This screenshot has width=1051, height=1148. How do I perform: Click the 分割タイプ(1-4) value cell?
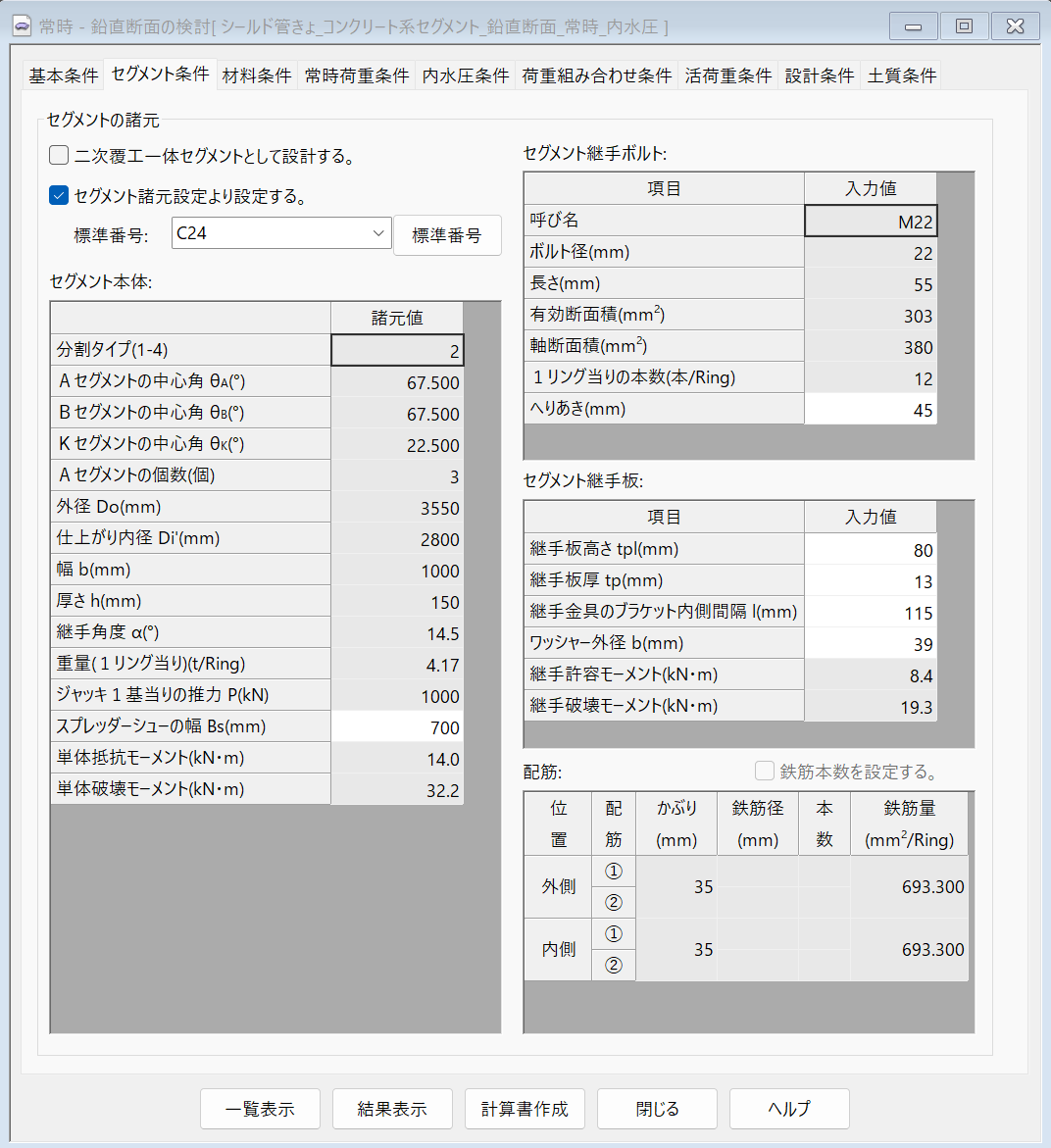(x=397, y=351)
